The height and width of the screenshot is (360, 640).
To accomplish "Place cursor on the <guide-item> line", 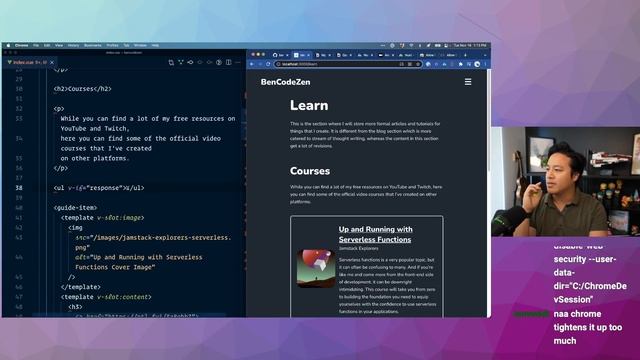I will click(x=75, y=208).
